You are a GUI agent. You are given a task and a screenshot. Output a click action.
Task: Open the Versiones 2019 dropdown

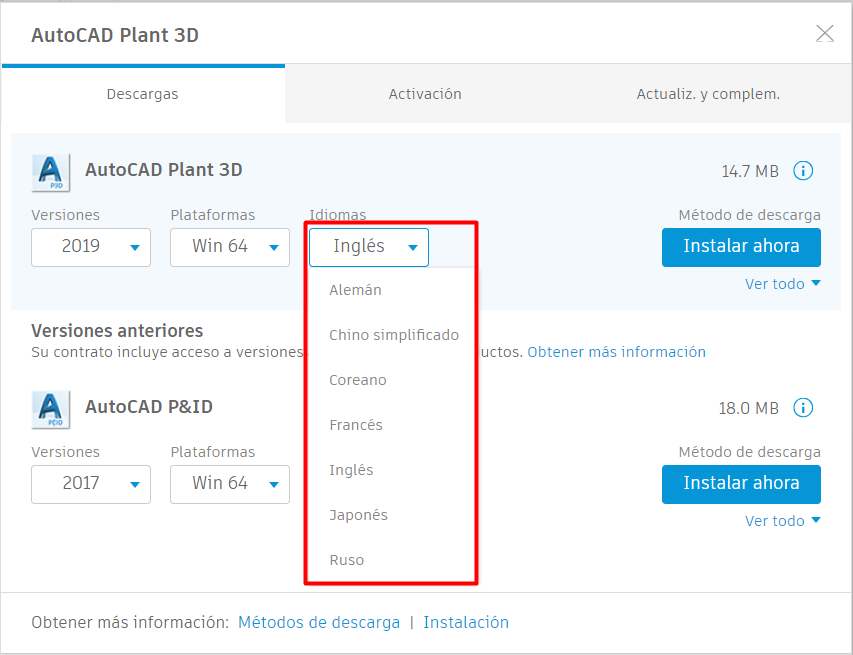pyautogui.click(x=90, y=247)
